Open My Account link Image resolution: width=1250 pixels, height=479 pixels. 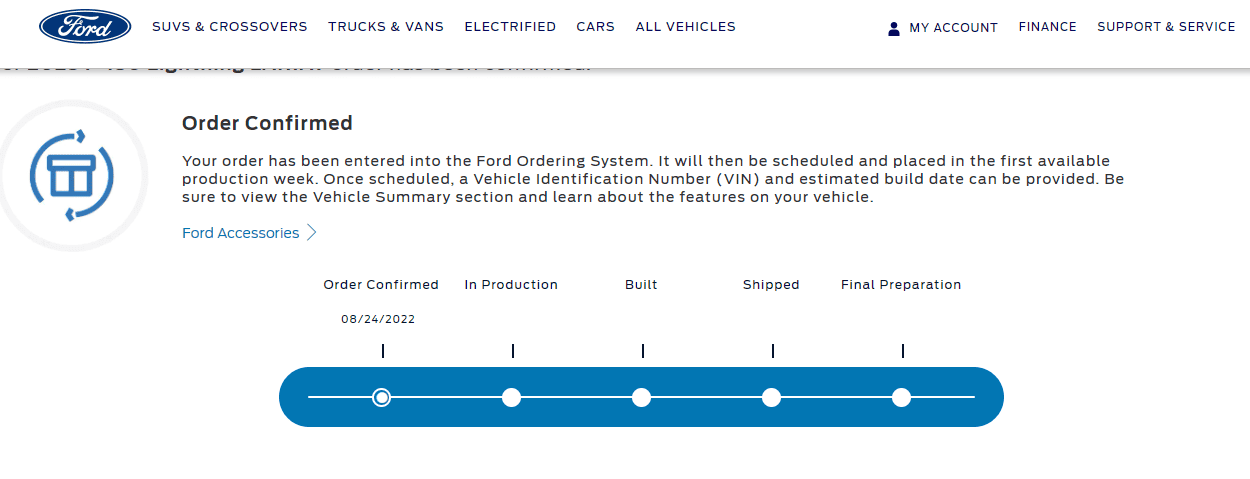pyautogui.click(x=953, y=28)
